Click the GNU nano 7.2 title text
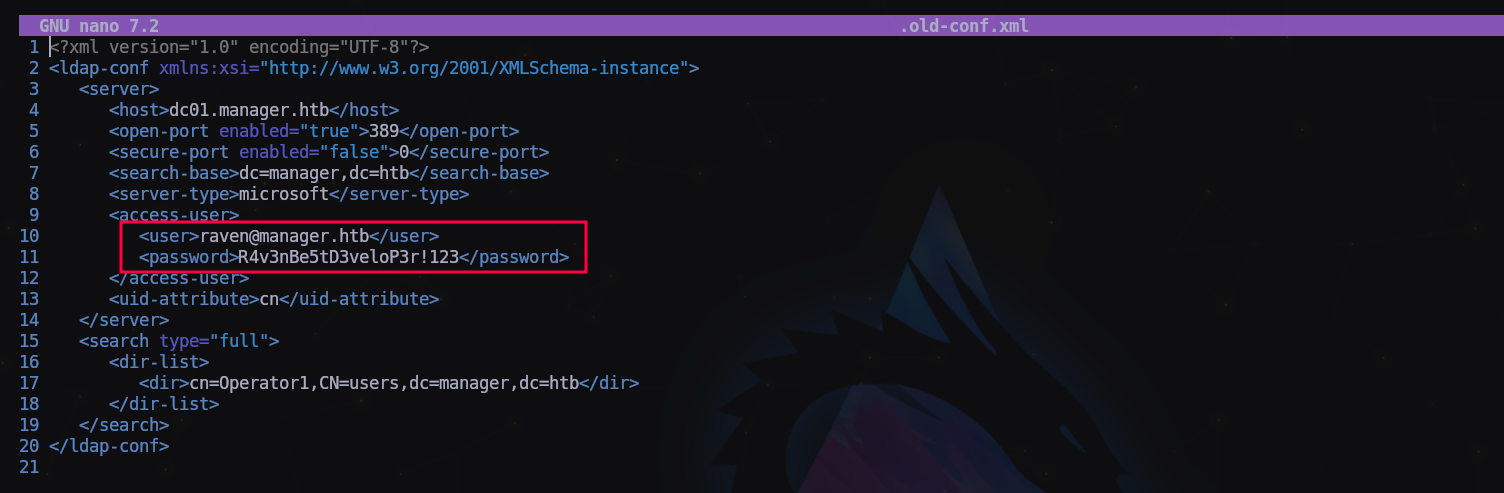1504x493 pixels. pos(99,26)
